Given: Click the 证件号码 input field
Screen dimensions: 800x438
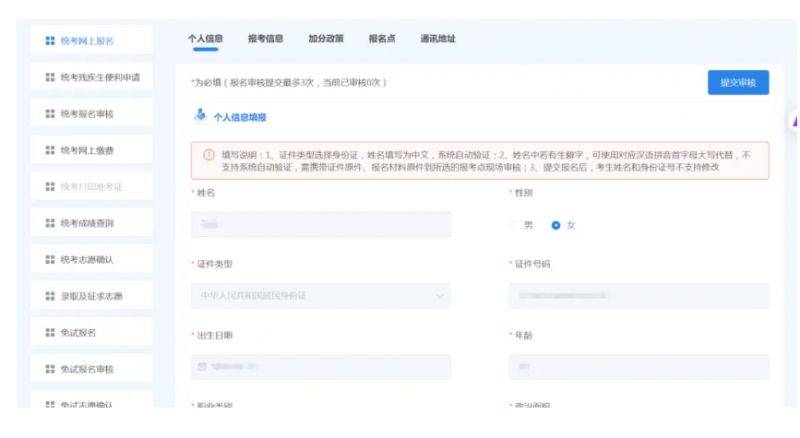Looking at the screenshot, I should point(638,296).
